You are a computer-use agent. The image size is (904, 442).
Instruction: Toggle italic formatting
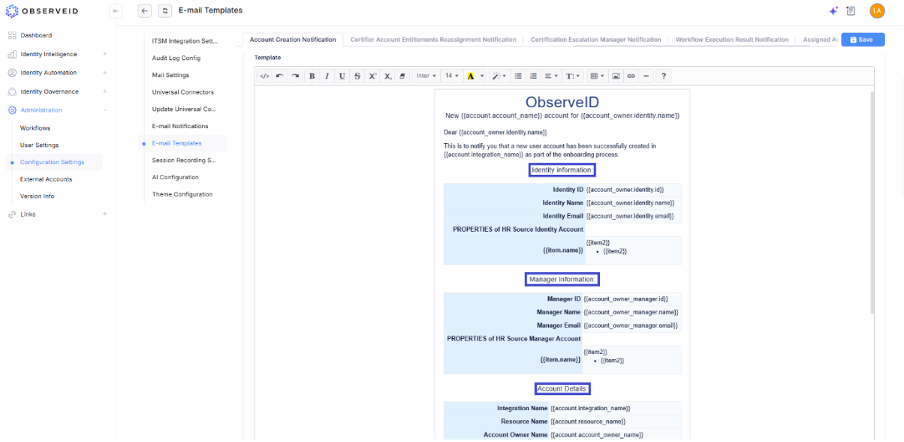tap(327, 76)
